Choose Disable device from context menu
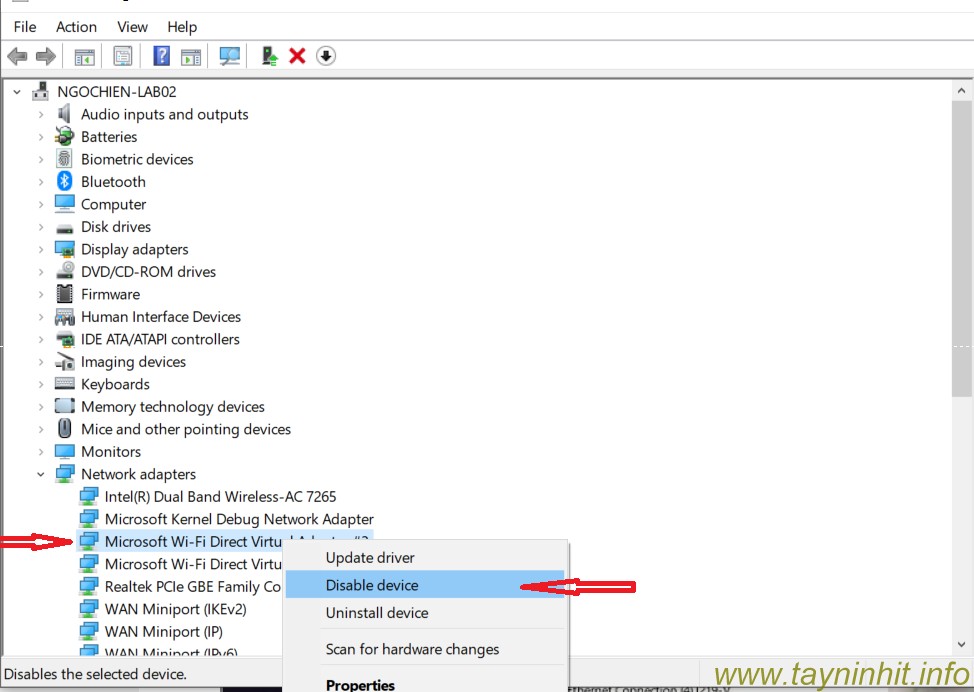The width and height of the screenshot is (974, 692). [x=372, y=585]
